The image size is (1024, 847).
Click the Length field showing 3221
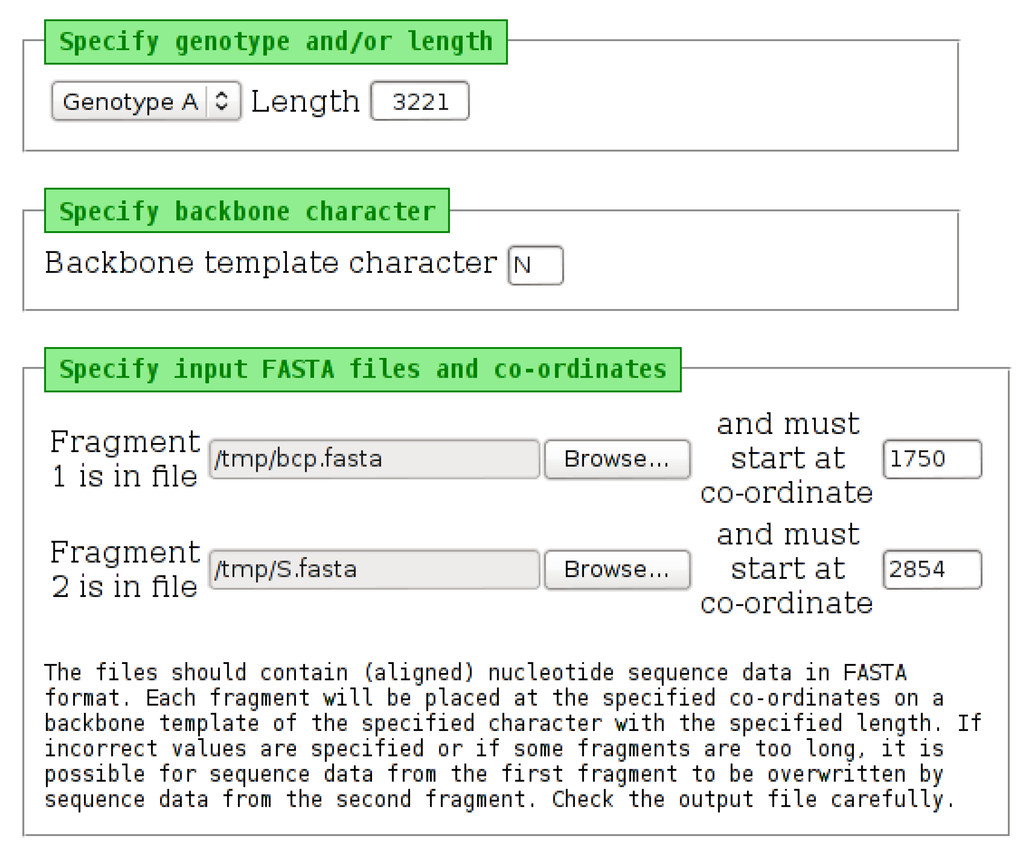tap(420, 102)
